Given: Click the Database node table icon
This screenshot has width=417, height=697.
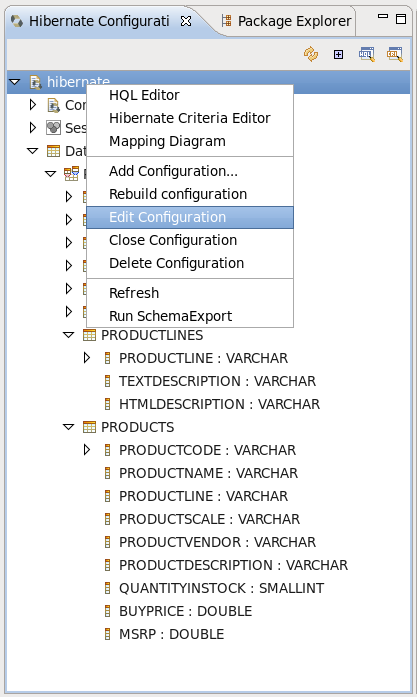Looking at the screenshot, I should coord(53,151).
